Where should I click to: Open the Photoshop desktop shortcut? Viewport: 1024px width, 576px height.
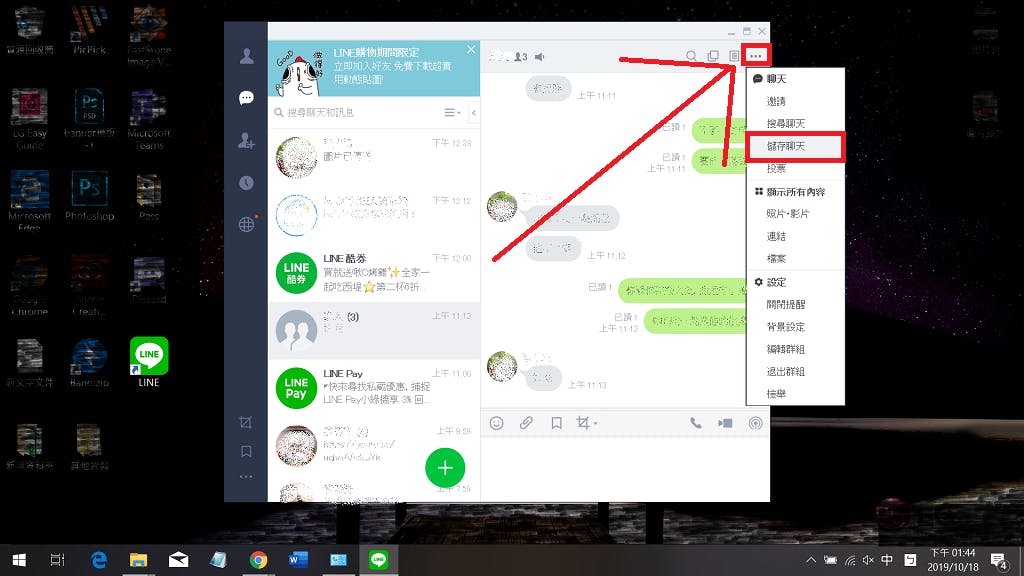point(89,196)
